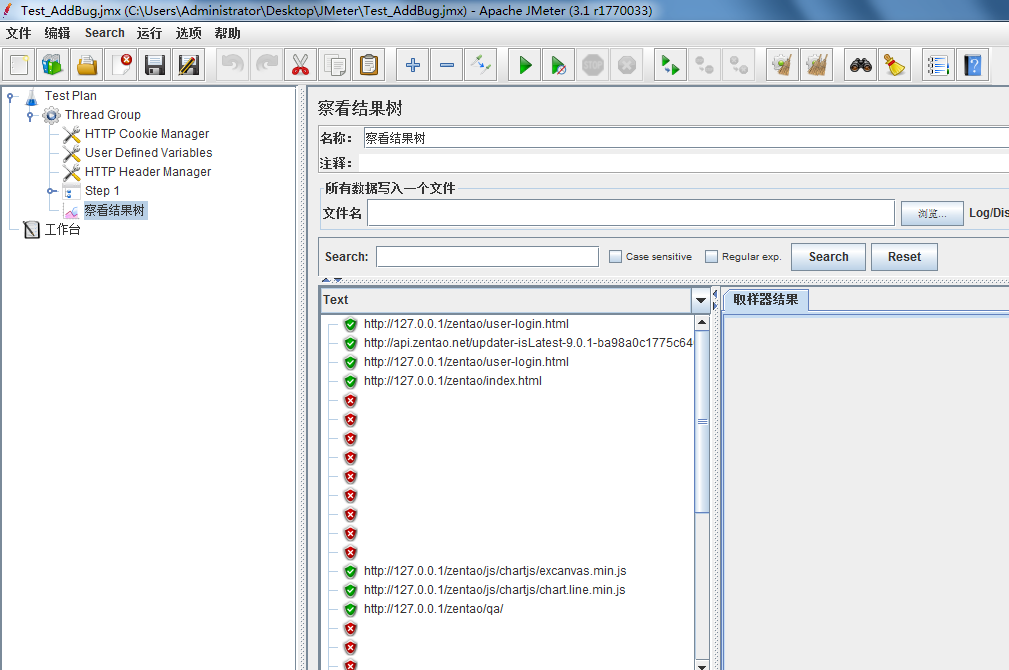Click the 文件名 filename input field
The height and width of the screenshot is (670, 1009).
coord(631,213)
